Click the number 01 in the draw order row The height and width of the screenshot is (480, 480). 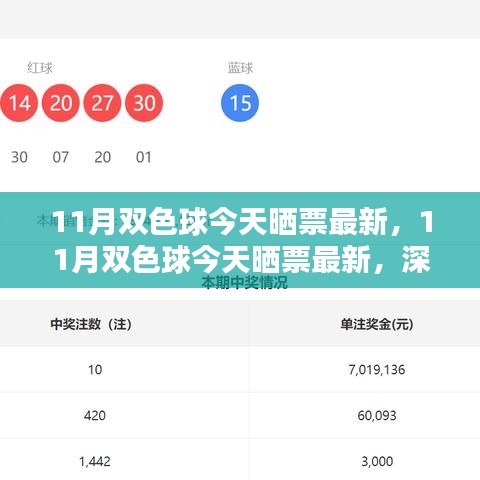(x=144, y=157)
